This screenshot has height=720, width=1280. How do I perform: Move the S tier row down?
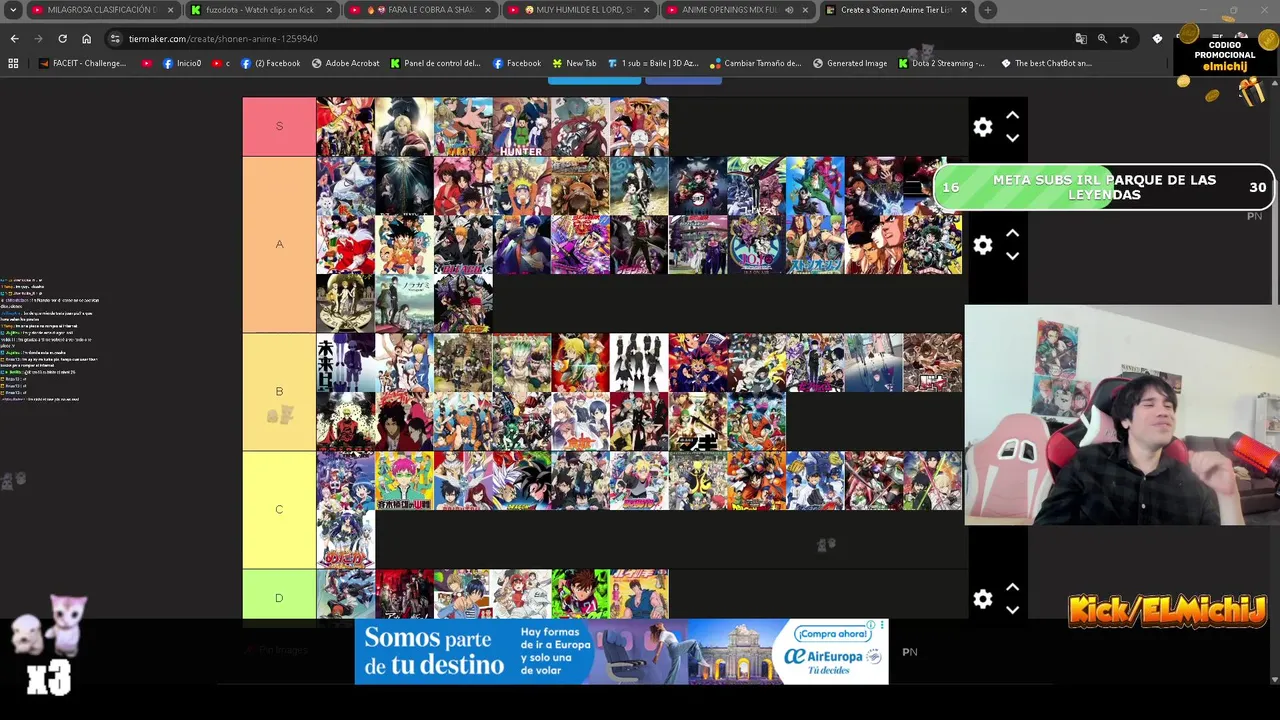point(1012,138)
